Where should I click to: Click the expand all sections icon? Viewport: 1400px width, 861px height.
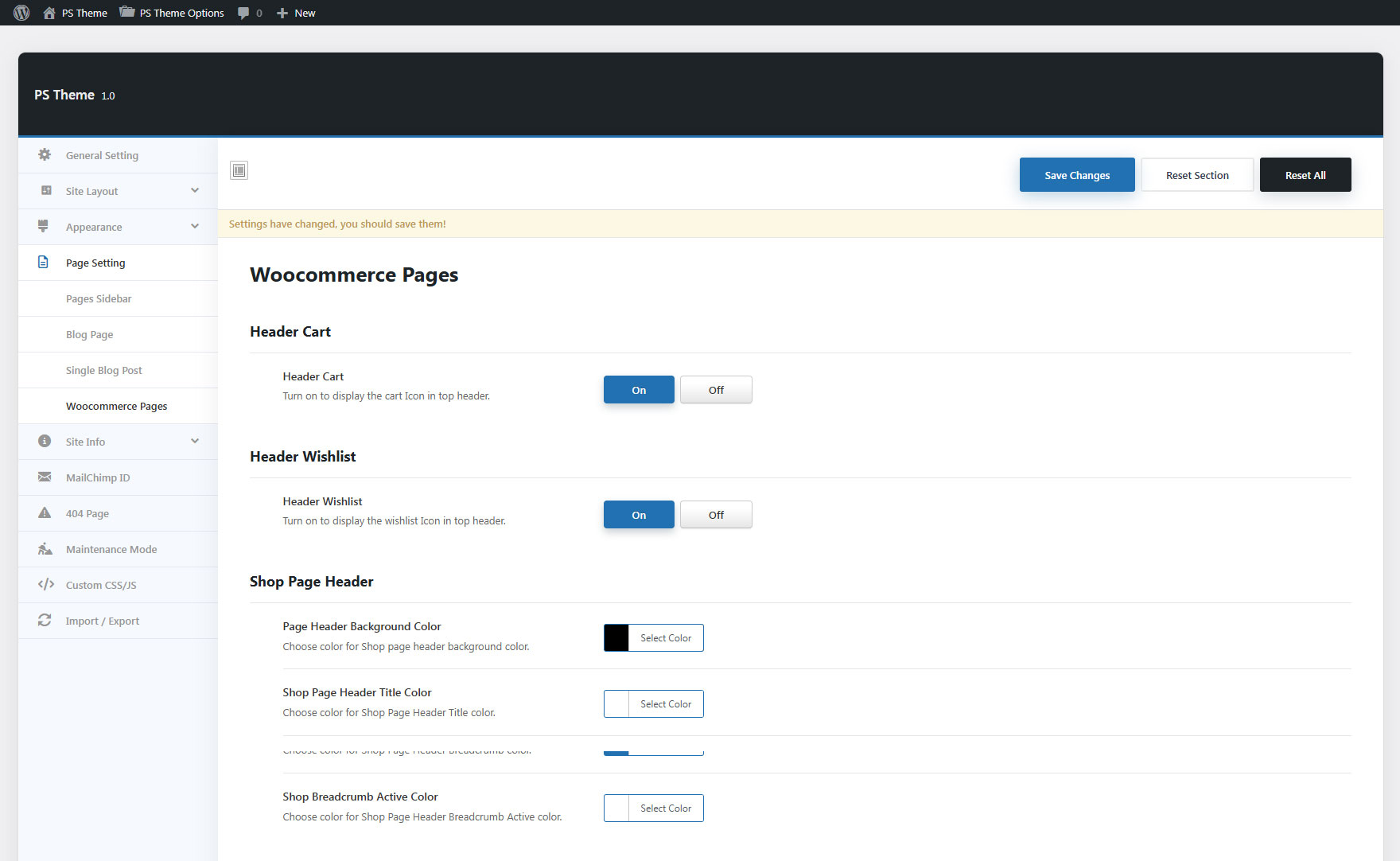pyautogui.click(x=239, y=170)
